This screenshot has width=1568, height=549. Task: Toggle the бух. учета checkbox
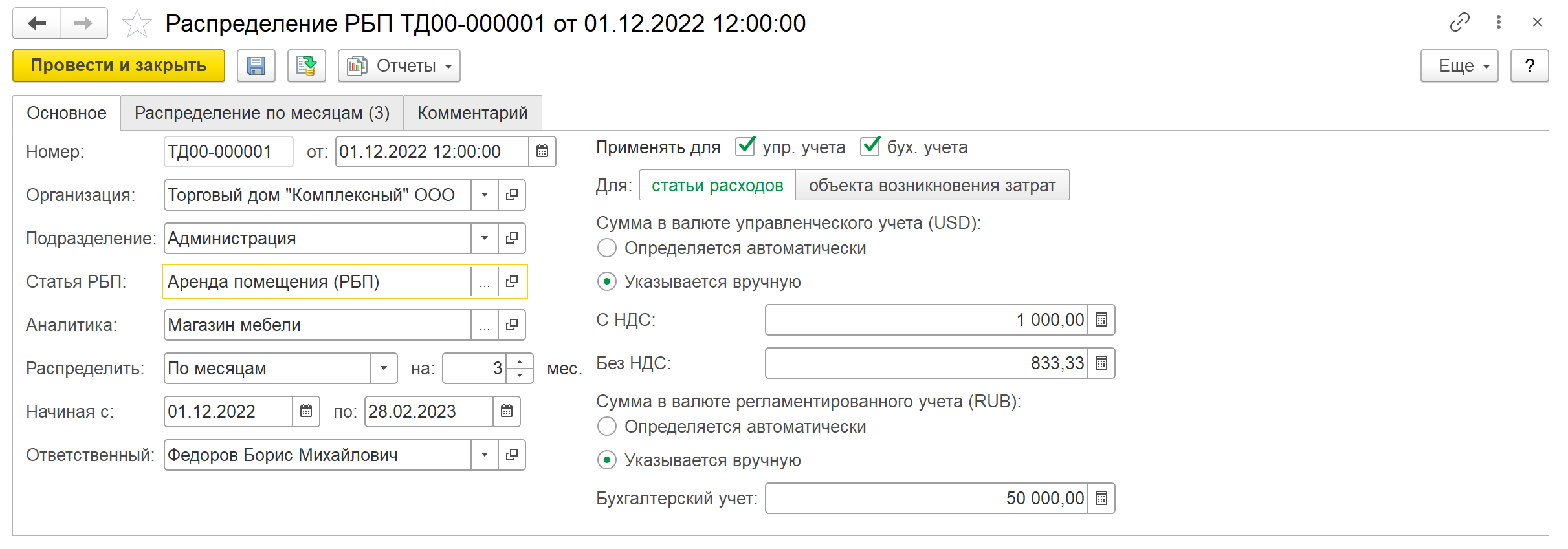[870, 147]
